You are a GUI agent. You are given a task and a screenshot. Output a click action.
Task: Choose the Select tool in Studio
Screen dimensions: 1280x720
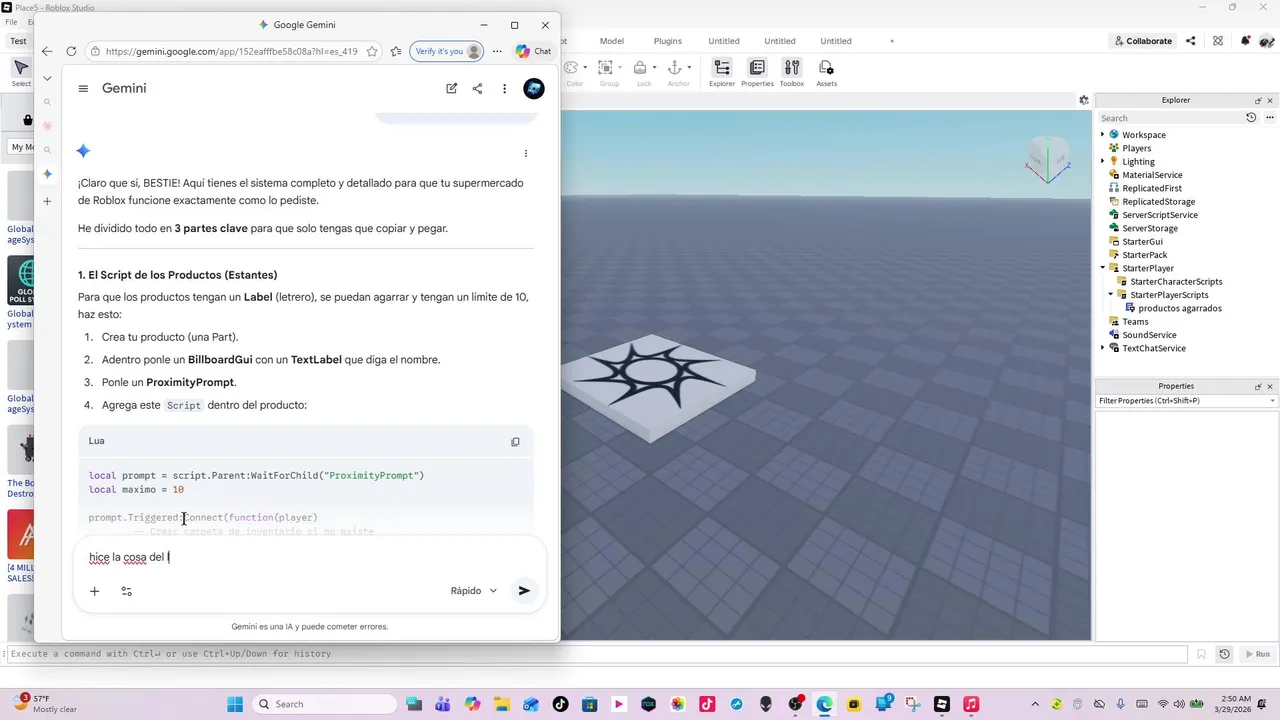(x=21, y=73)
